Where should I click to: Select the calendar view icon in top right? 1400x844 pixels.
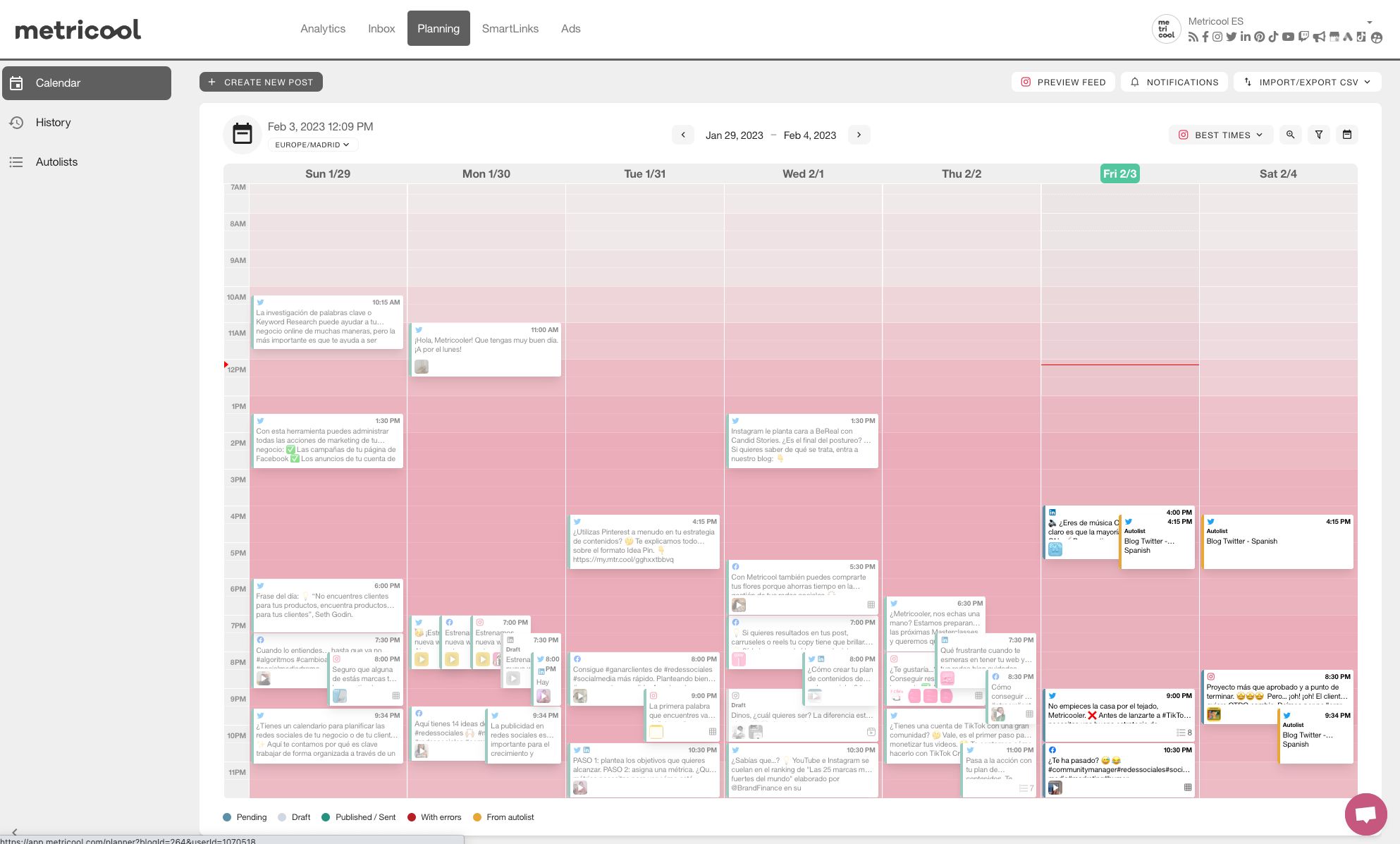coord(1347,135)
